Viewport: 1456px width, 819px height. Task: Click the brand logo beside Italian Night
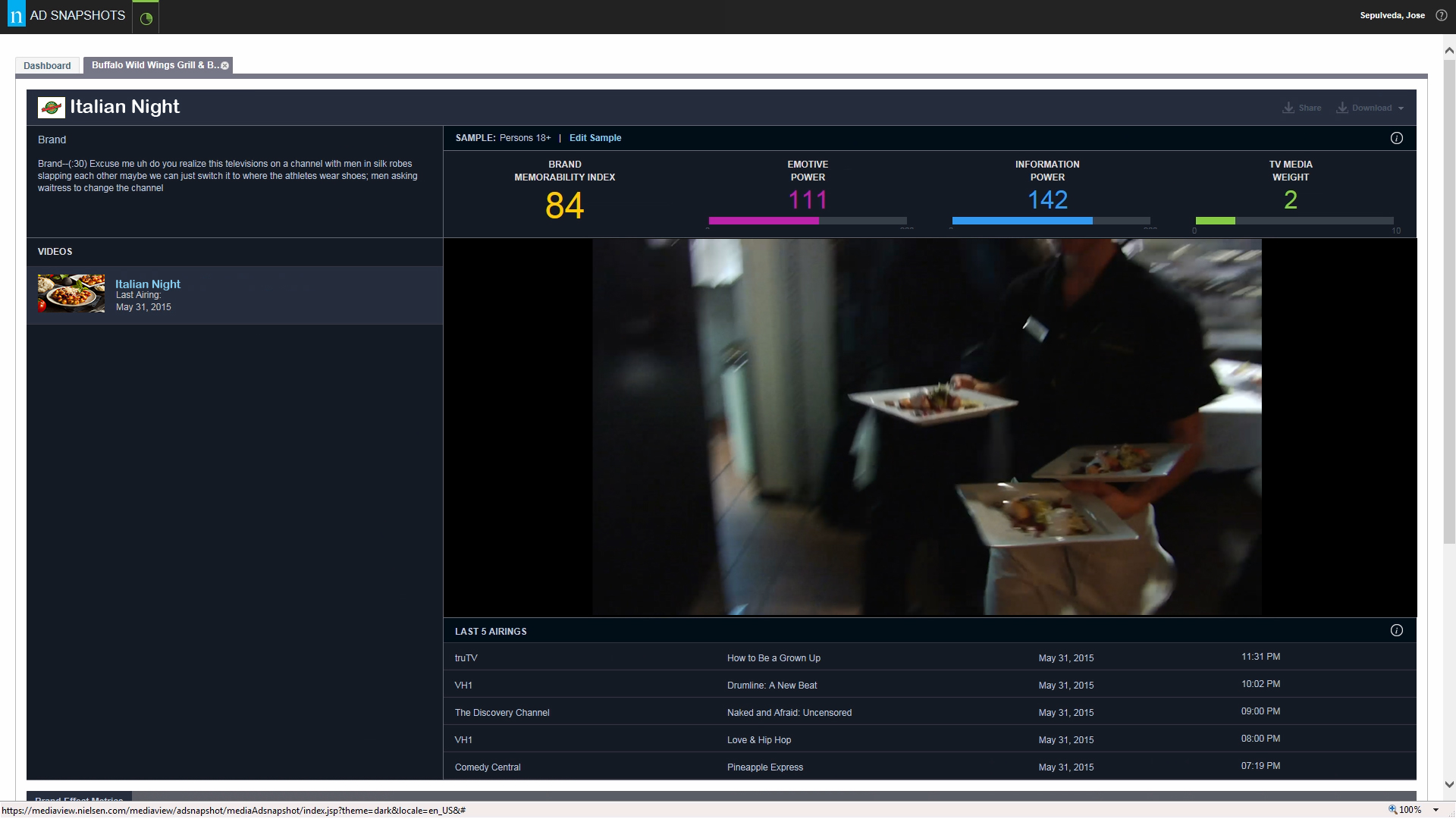[x=52, y=108]
